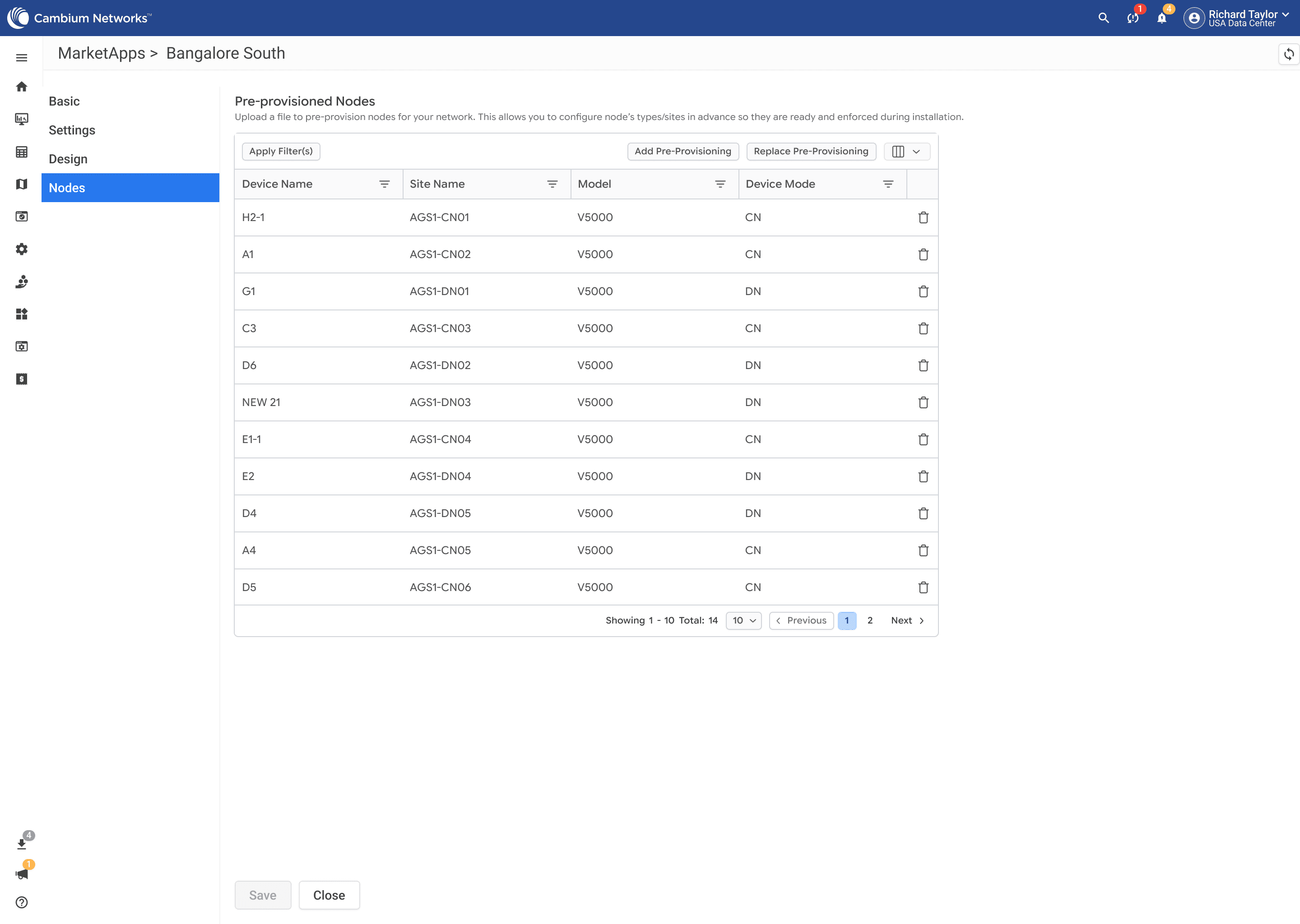
Task: Open the downloads icon with badge 4
Action: (x=22, y=843)
